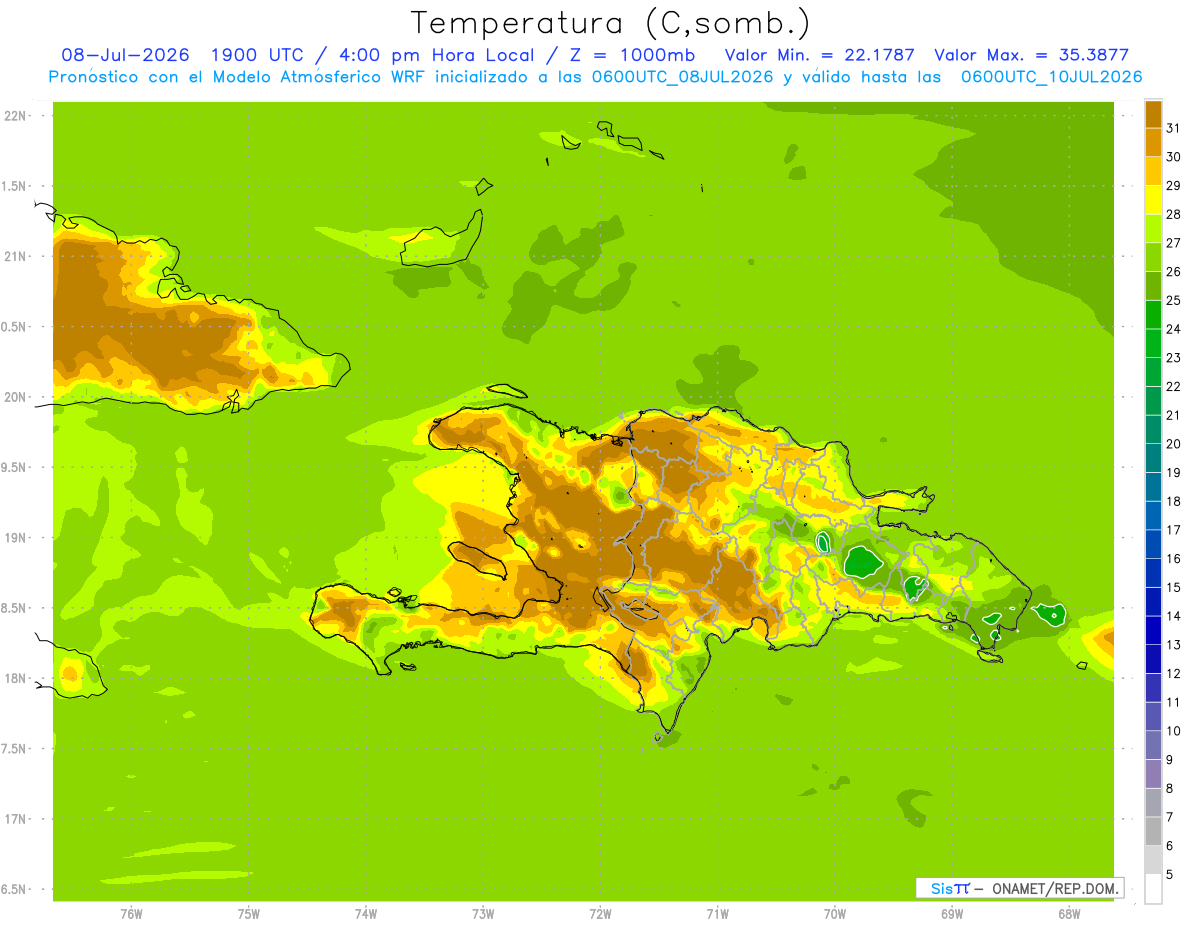Click the "0600UTC_10JUL2026" valid-until time

pos(1051,77)
